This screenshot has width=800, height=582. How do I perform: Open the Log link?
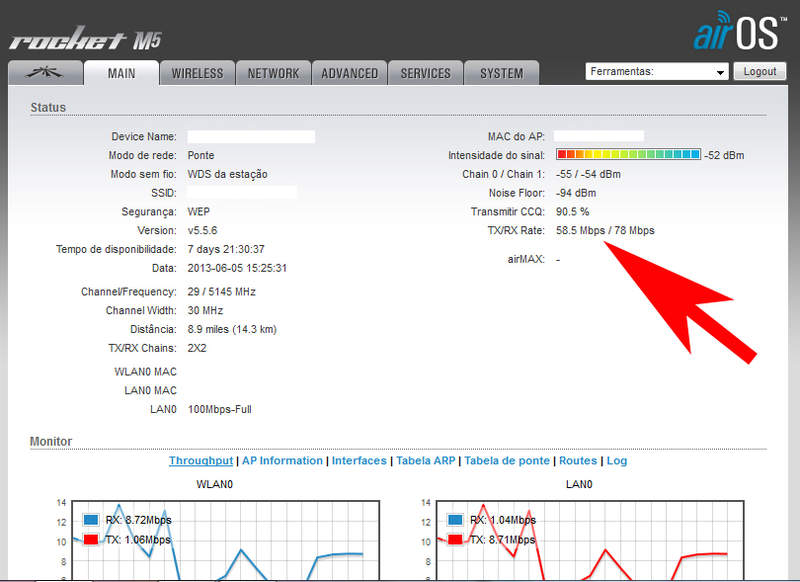tap(616, 461)
